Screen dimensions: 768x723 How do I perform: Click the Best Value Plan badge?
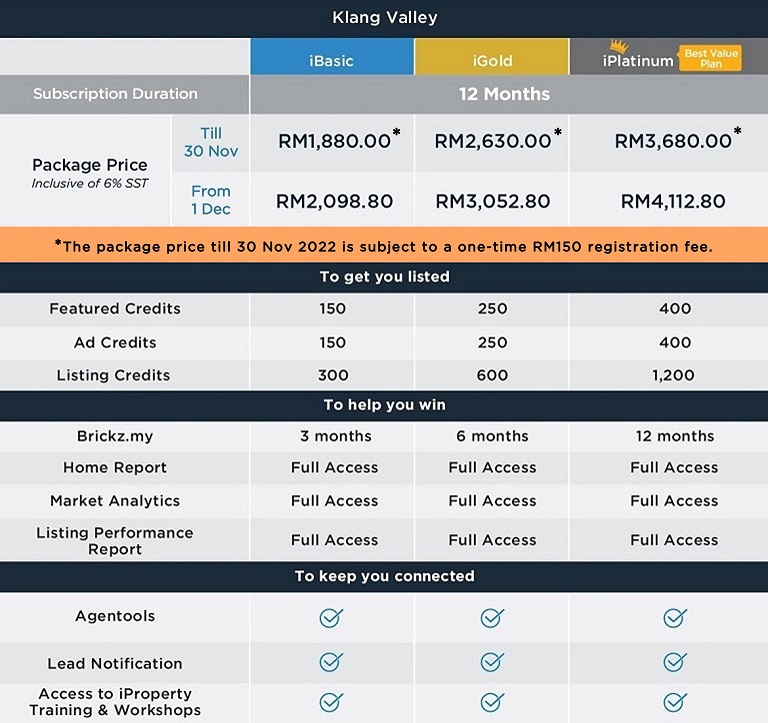coord(710,58)
